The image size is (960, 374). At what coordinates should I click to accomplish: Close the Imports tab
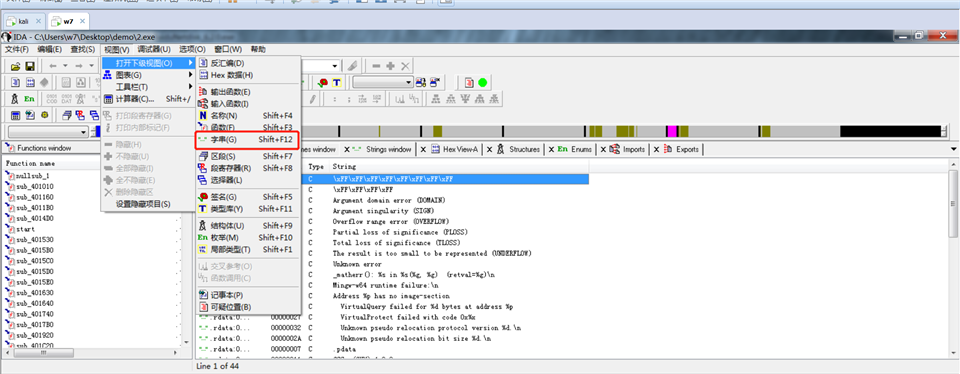(x=602, y=149)
